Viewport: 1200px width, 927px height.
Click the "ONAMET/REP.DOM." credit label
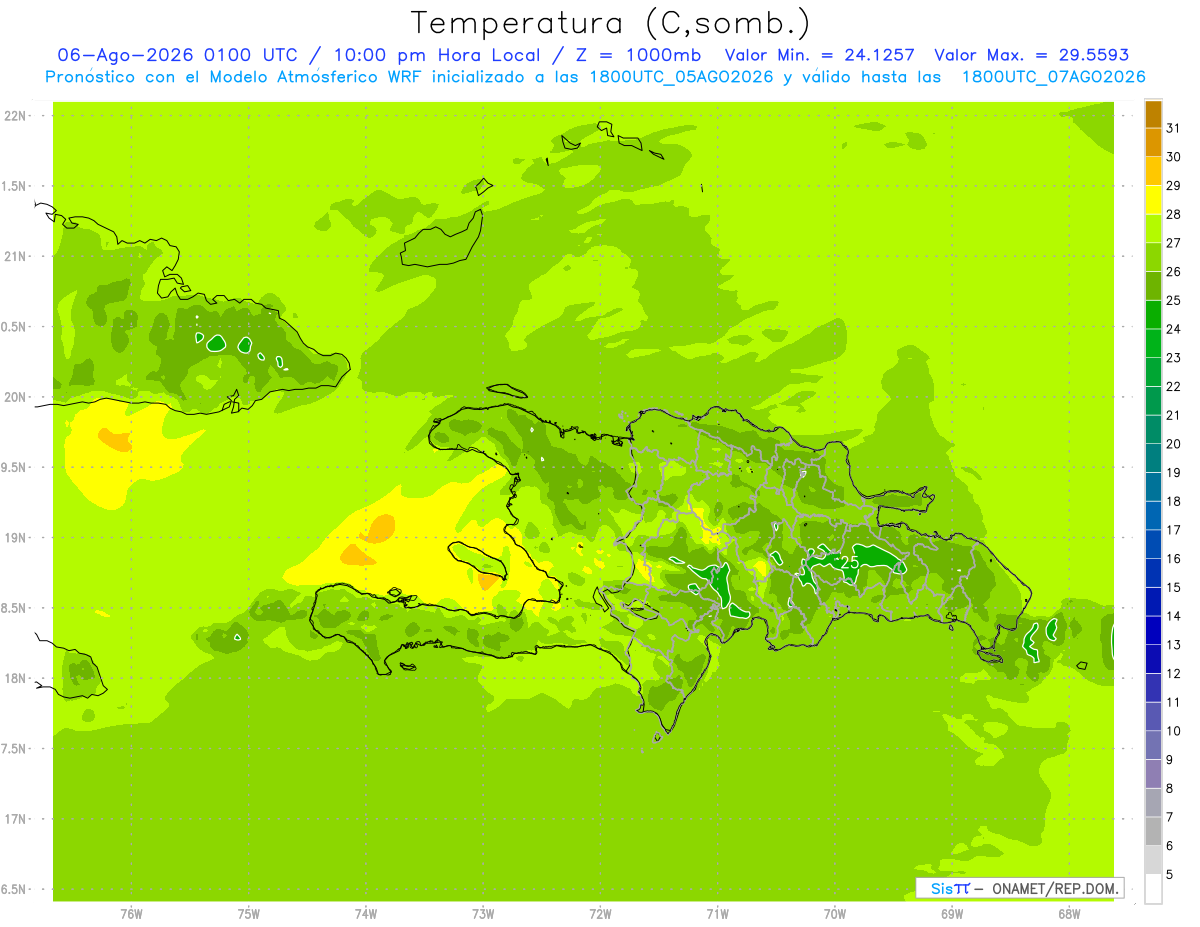(1055, 888)
